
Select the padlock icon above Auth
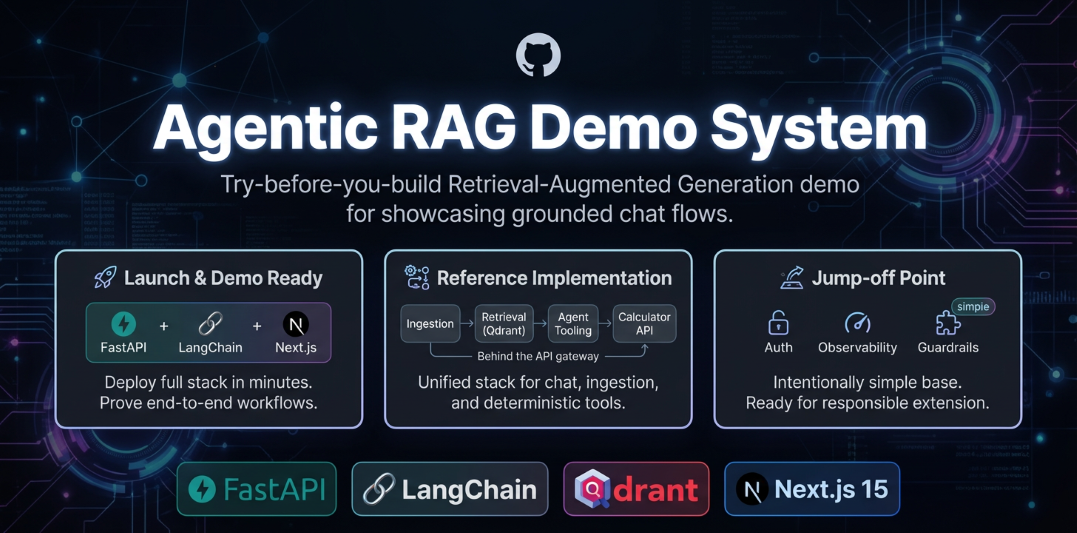[x=778, y=323]
